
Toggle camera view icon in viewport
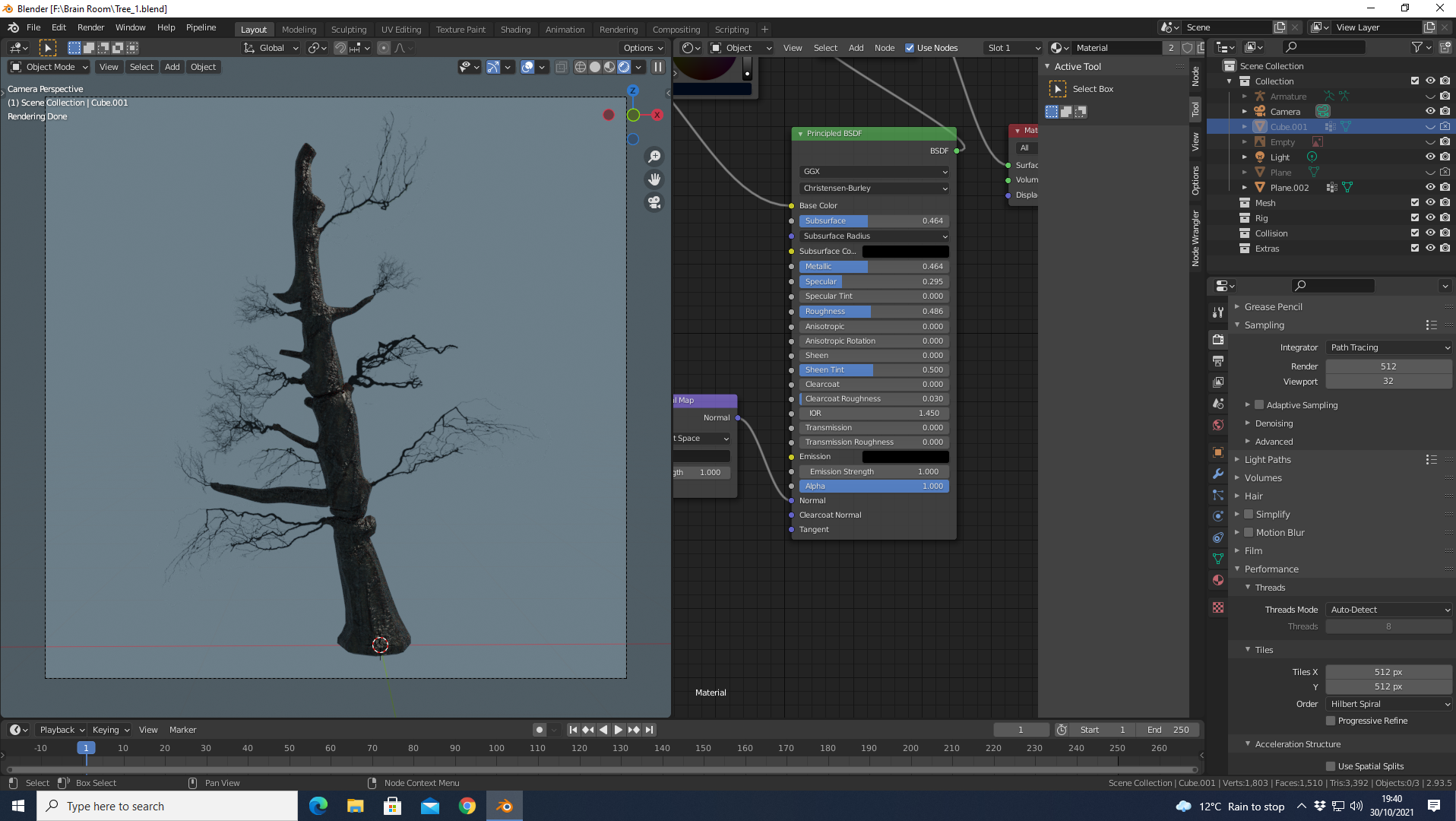654,202
